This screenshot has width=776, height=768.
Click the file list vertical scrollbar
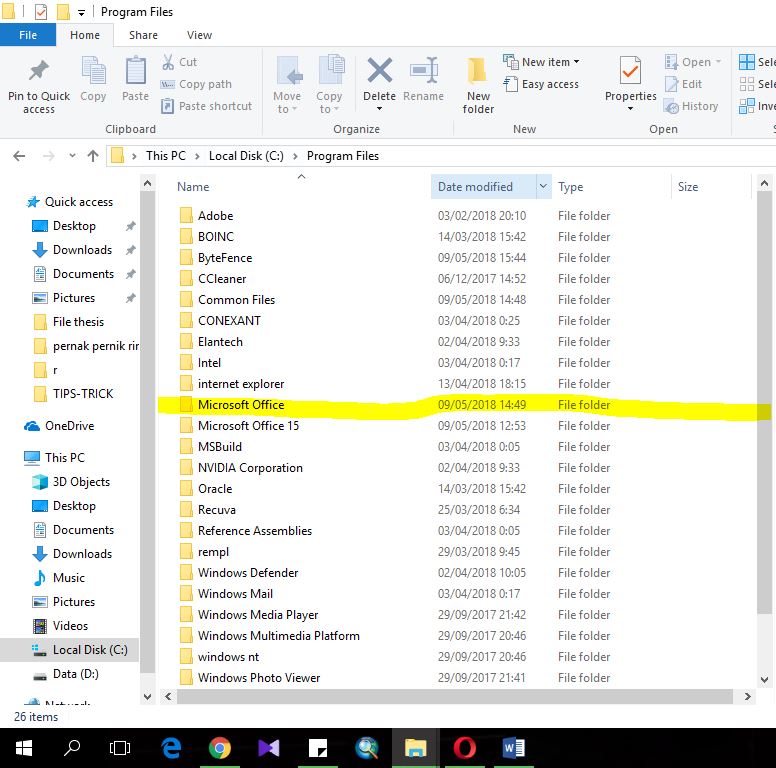[764, 401]
